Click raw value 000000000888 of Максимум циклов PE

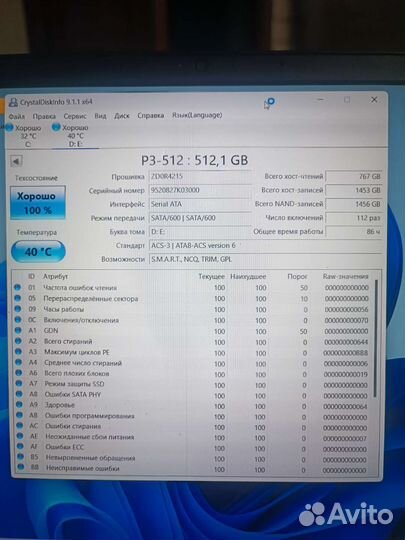[x=346, y=353]
